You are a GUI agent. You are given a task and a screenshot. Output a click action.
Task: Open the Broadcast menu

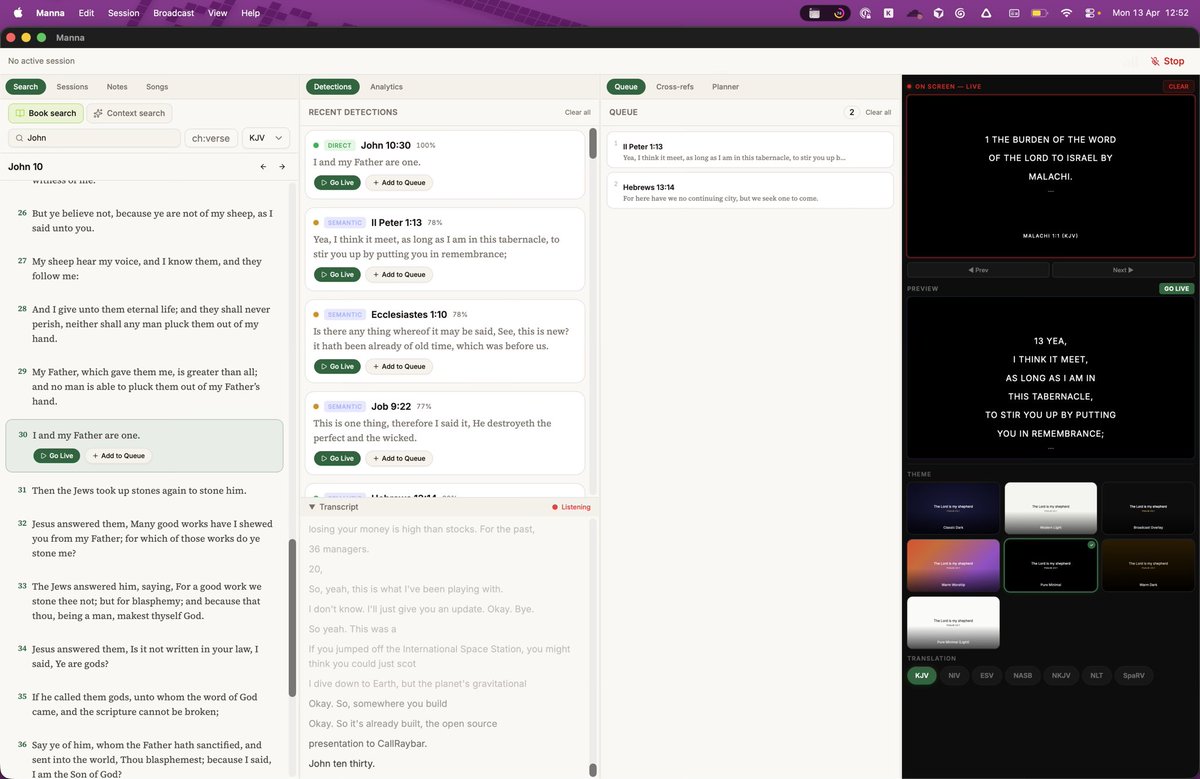(x=174, y=13)
